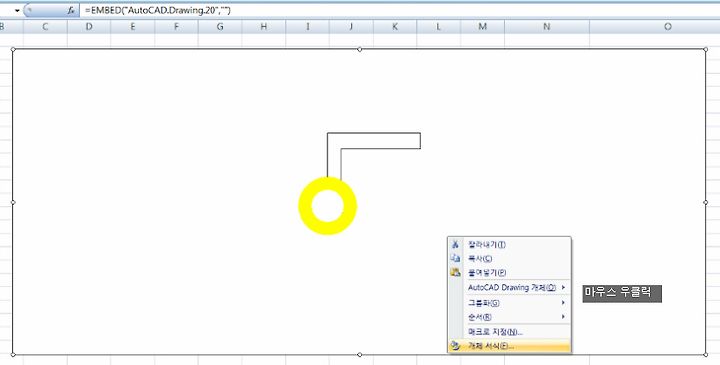The width and height of the screenshot is (720, 365).
Task: Expand the AutoCAD Drawing 개체(O) submenu
Action: click(509, 287)
